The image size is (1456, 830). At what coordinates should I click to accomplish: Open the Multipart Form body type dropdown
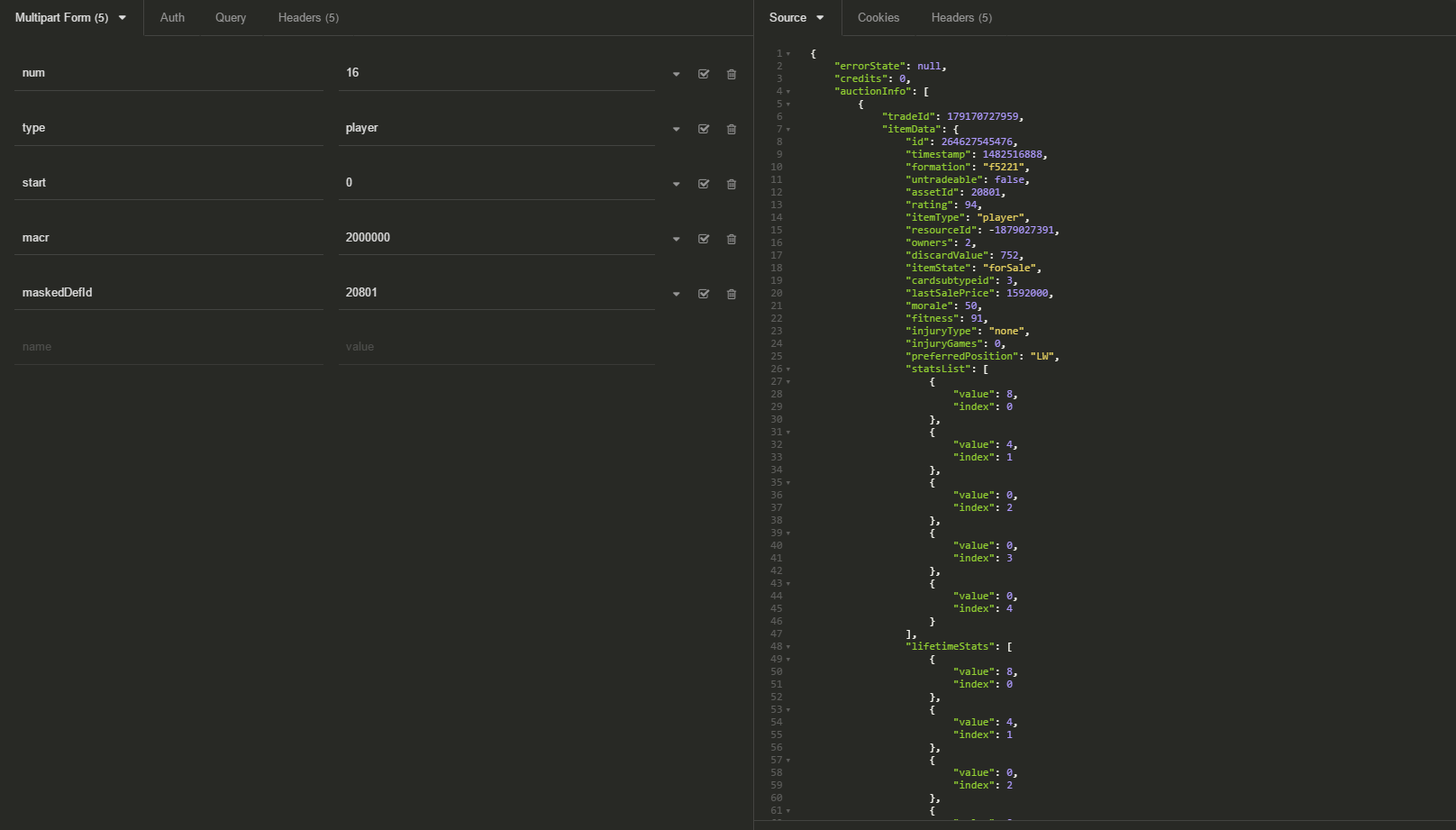70,18
